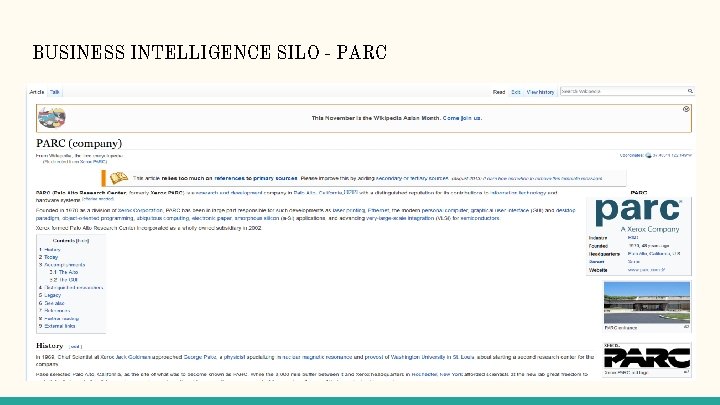The image size is (720, 405).
Task: Follow the 'Come join us' banner link
Action: pos(462,118)
